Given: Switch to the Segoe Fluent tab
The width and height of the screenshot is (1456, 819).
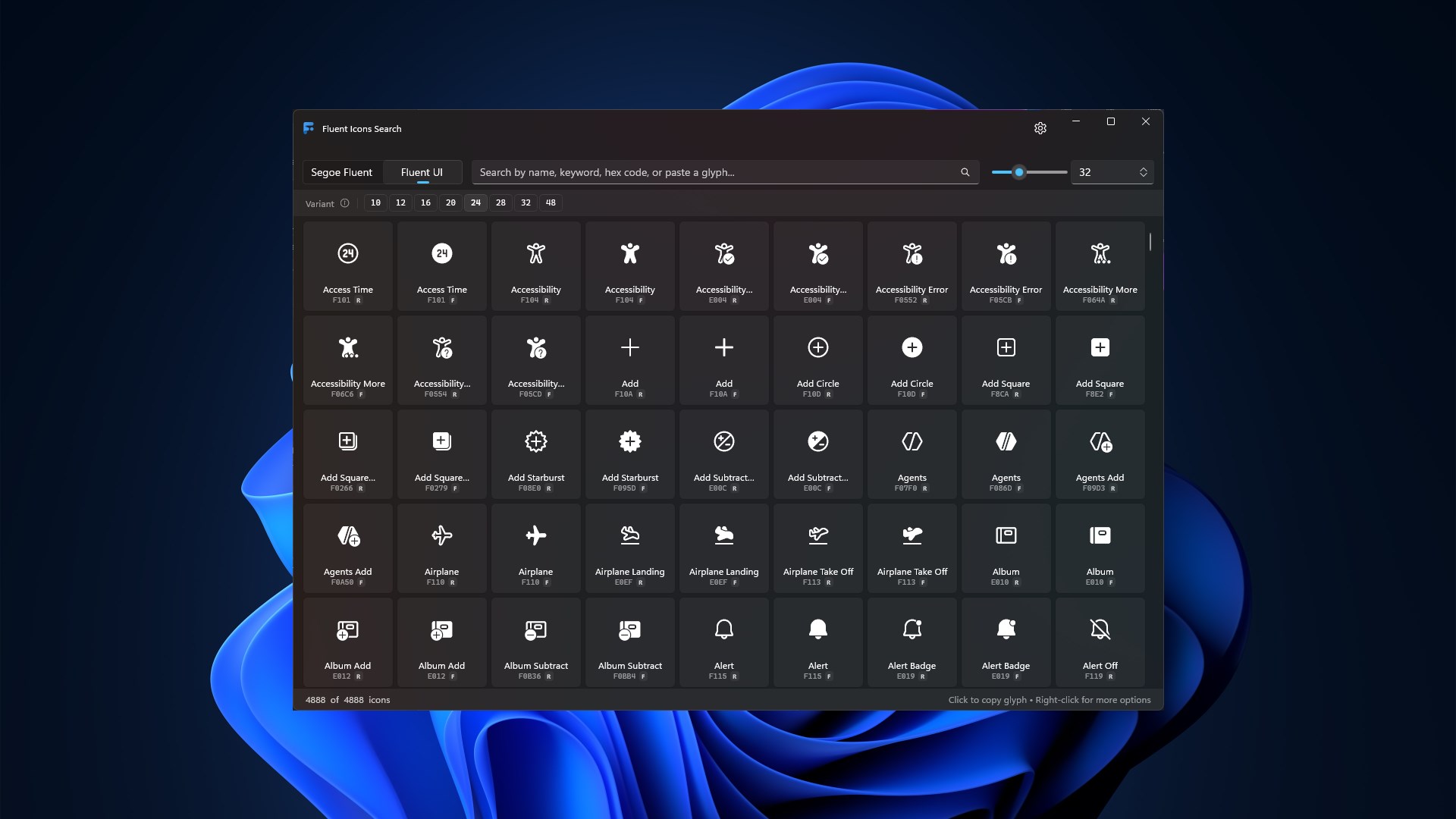Looking at the screenshot, I should 341,172.
